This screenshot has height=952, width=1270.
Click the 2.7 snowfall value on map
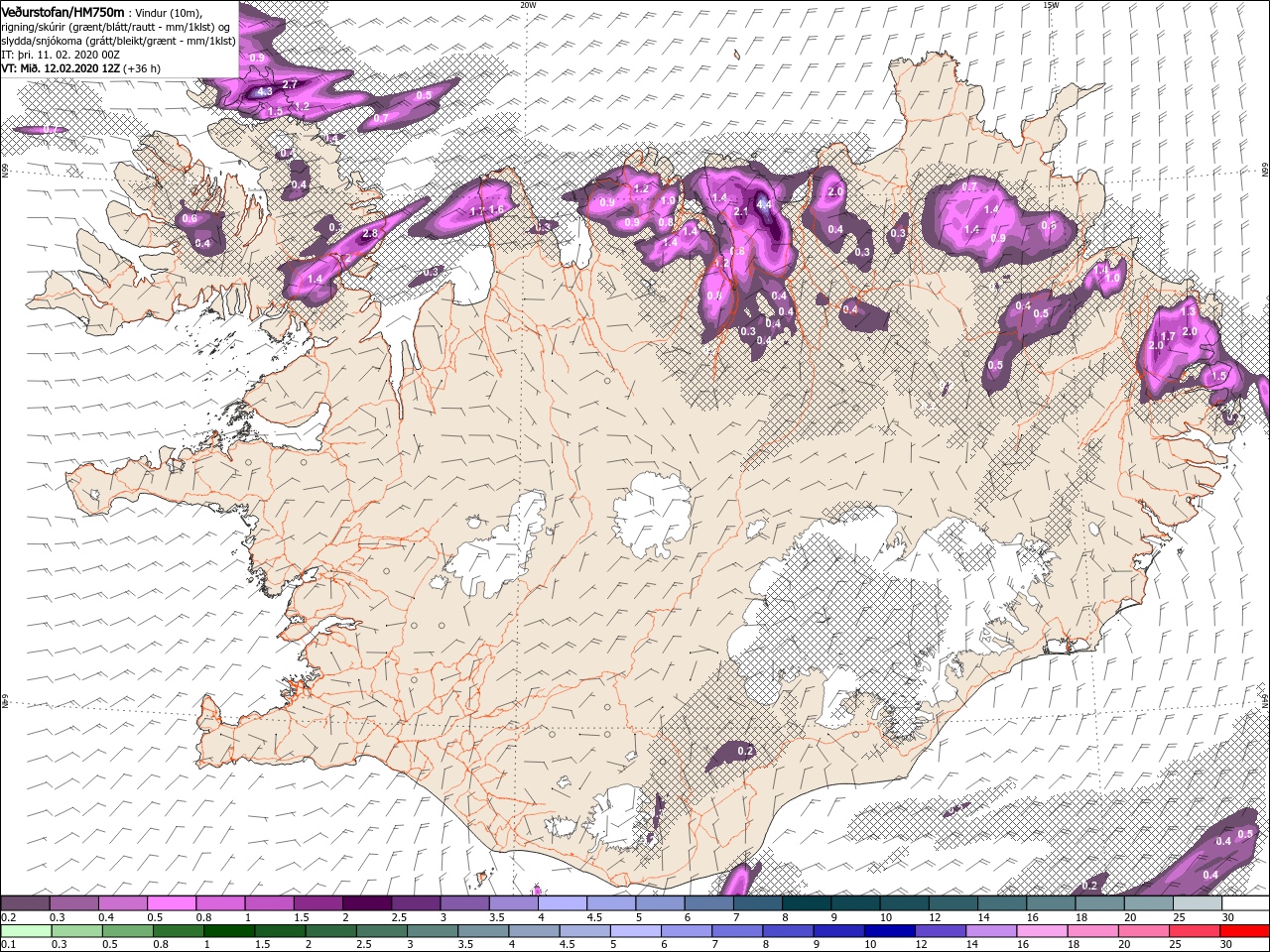click(290, 84)
